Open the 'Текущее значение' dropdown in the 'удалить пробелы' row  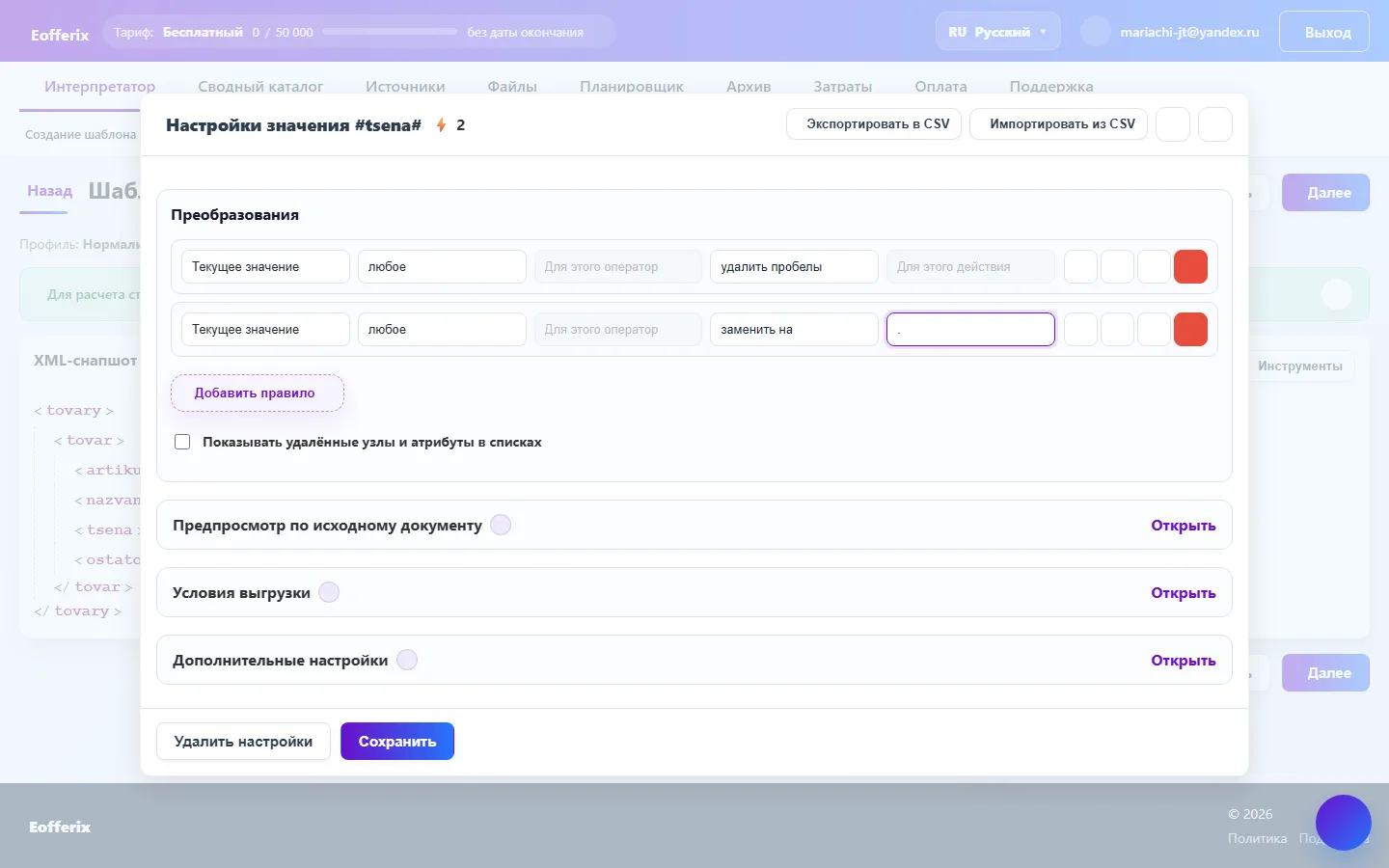click(265, 267)
